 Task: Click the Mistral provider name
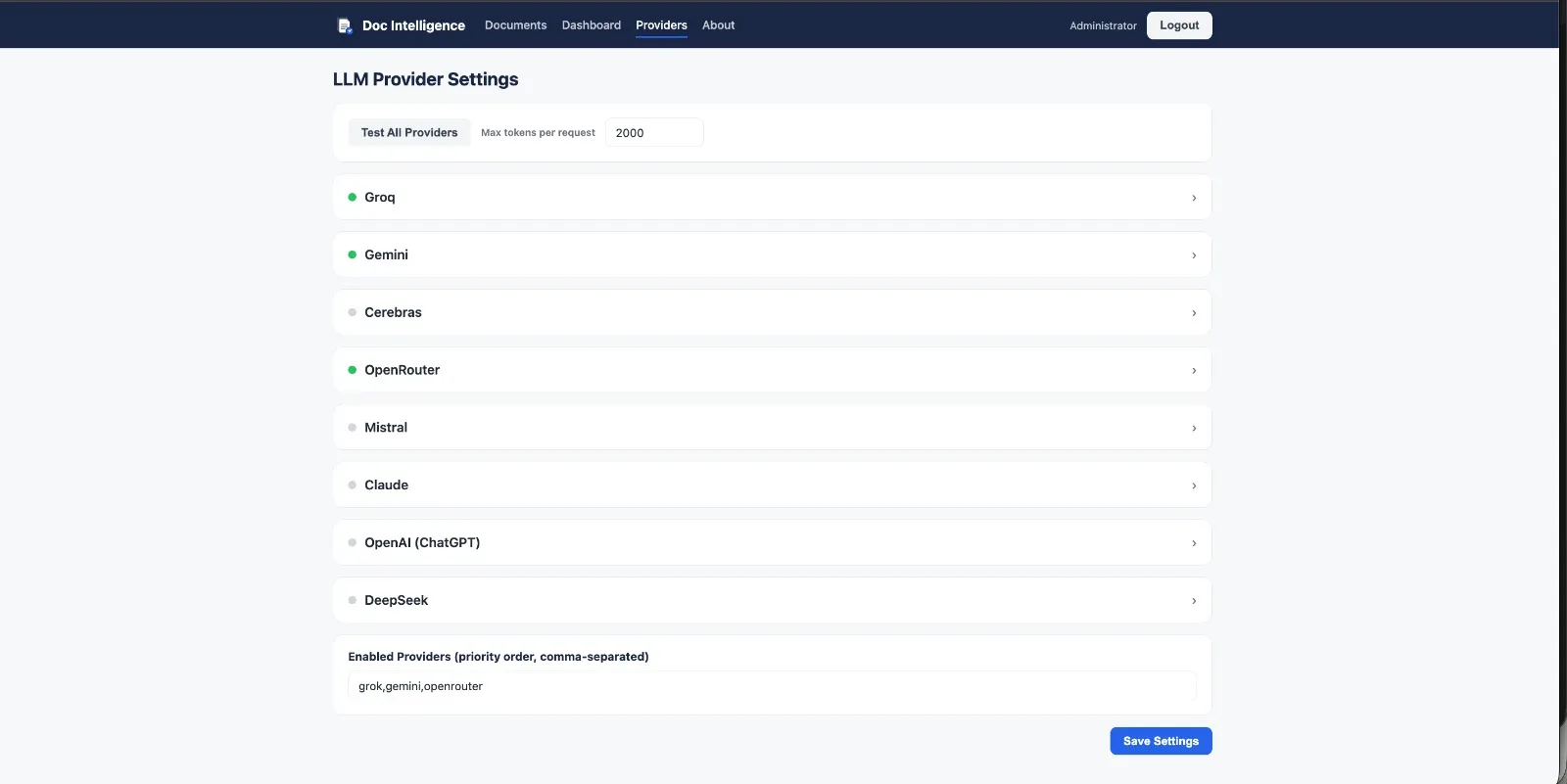tap(386, 428)
